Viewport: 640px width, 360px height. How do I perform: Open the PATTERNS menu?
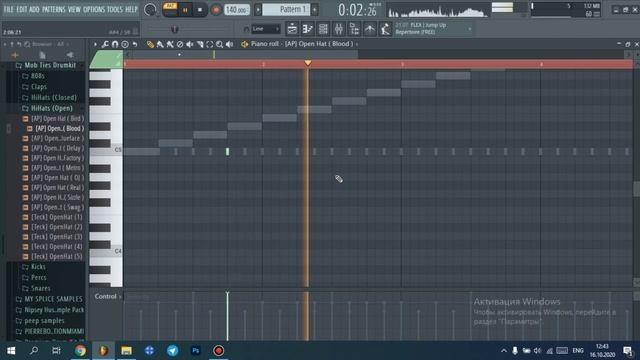pos(53,9)
